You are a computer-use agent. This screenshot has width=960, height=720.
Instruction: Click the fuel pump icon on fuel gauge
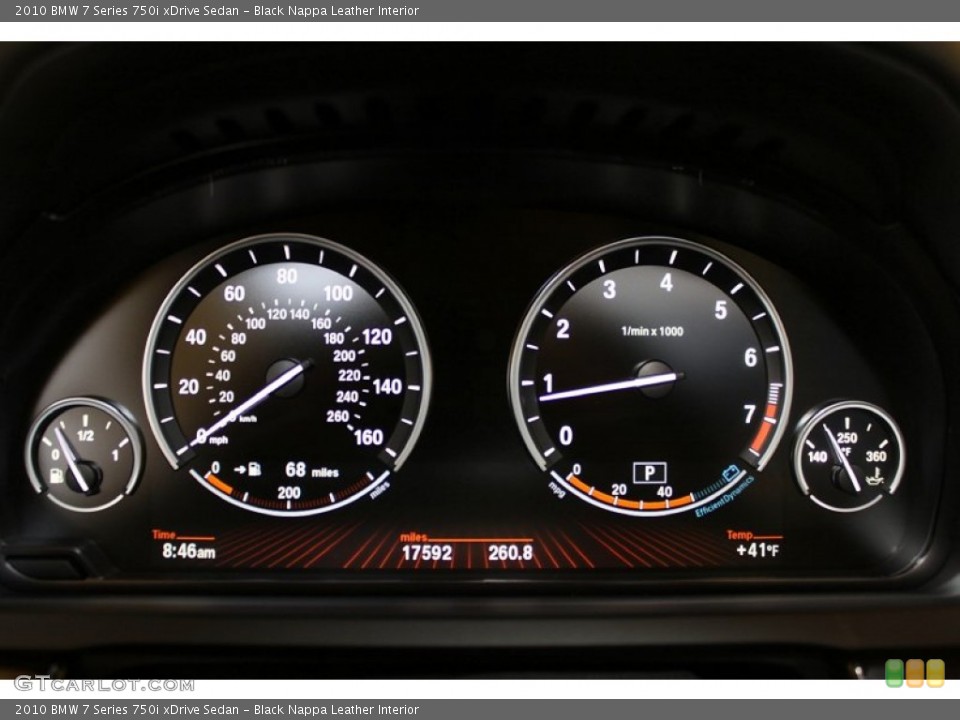[56, 476]
